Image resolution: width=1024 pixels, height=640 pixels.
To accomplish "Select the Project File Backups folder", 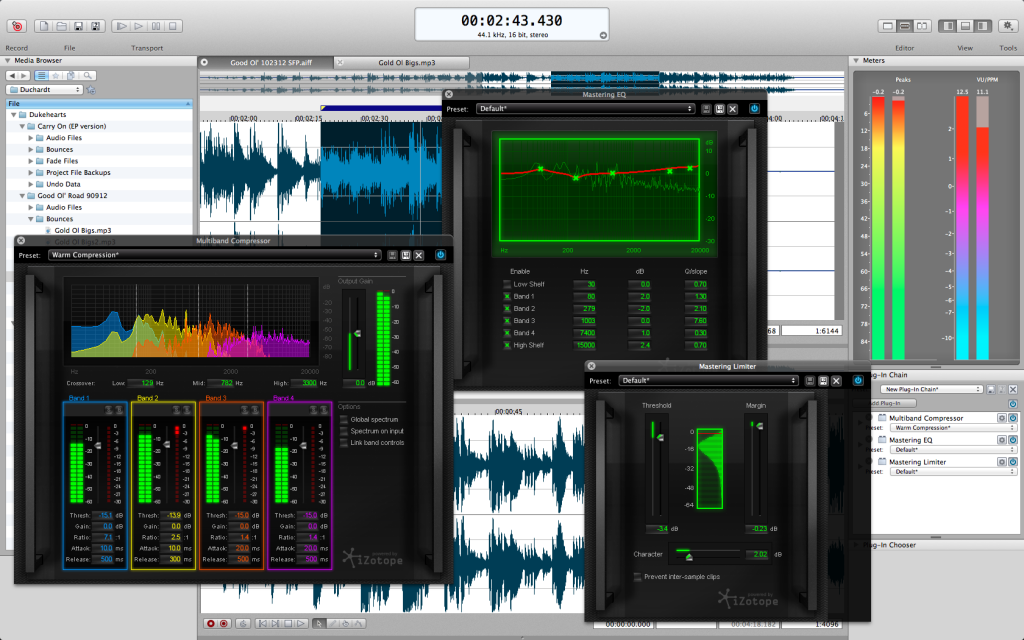I will [x=78, y=173].
